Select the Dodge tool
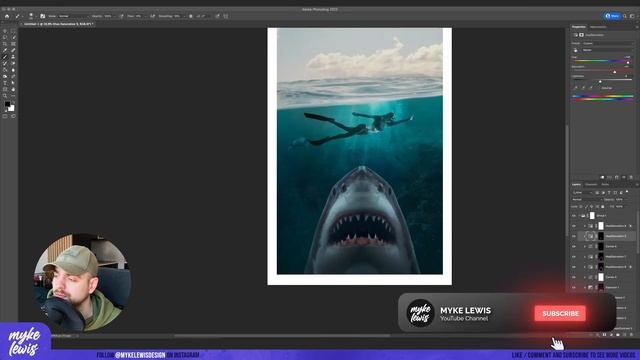This screenshot has height=360, width=640. (5, 76)
